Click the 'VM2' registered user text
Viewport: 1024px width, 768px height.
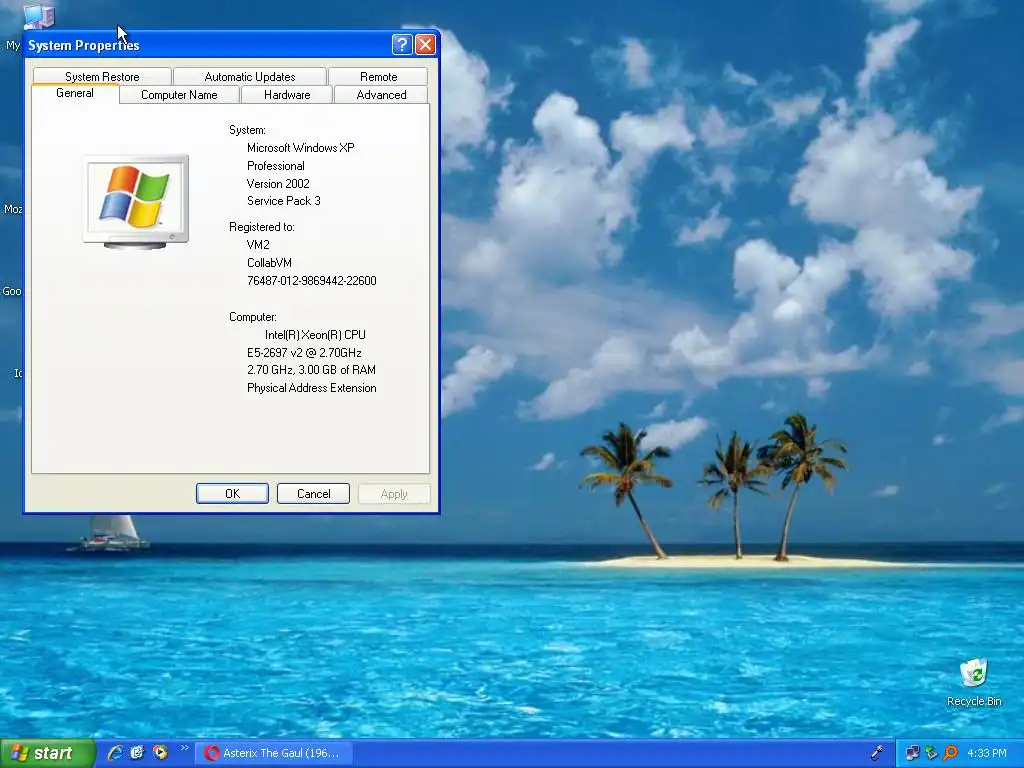click(258, 245)
